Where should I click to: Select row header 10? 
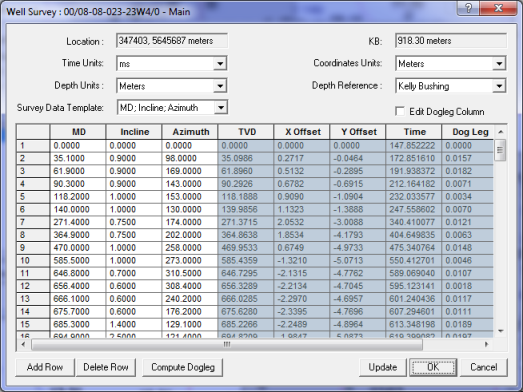pyautogui.click(x=33, y=261)
